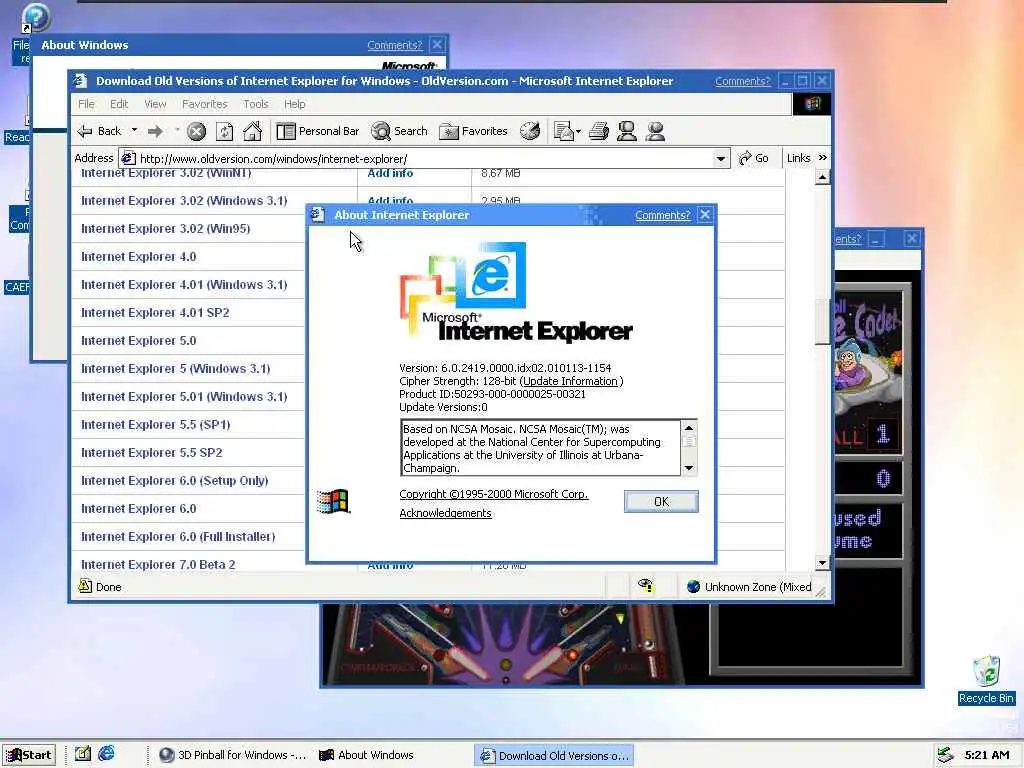The width and height of the screenshot is (1024, 768).
Task: Click the address bar URL field
Action: click(424, 159)
